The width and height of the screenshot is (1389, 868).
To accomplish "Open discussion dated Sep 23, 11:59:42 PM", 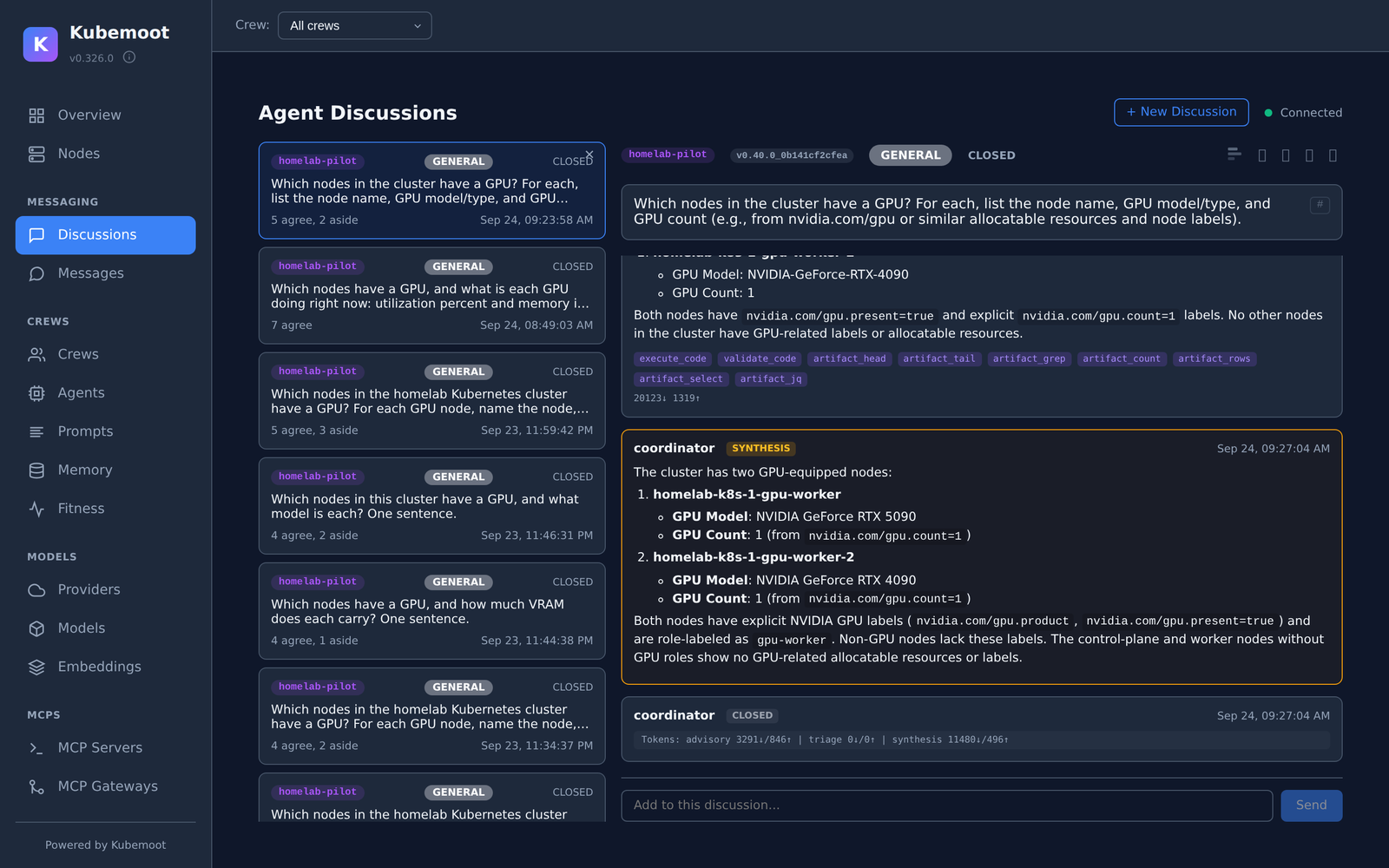I will point(431,401).
